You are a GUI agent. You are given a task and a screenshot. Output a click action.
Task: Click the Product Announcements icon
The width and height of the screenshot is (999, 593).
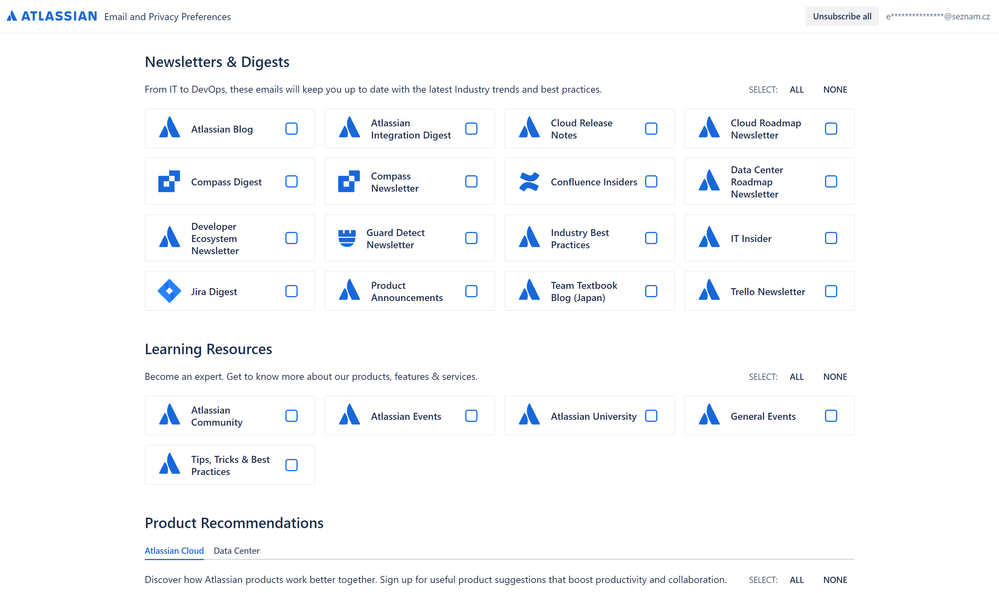click(x=349, y=291)
